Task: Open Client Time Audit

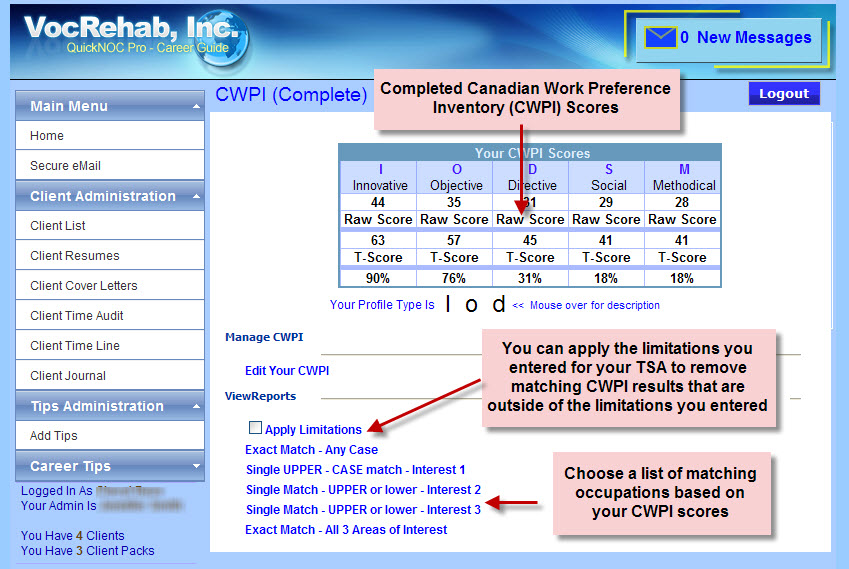Action: pos(77,316)
